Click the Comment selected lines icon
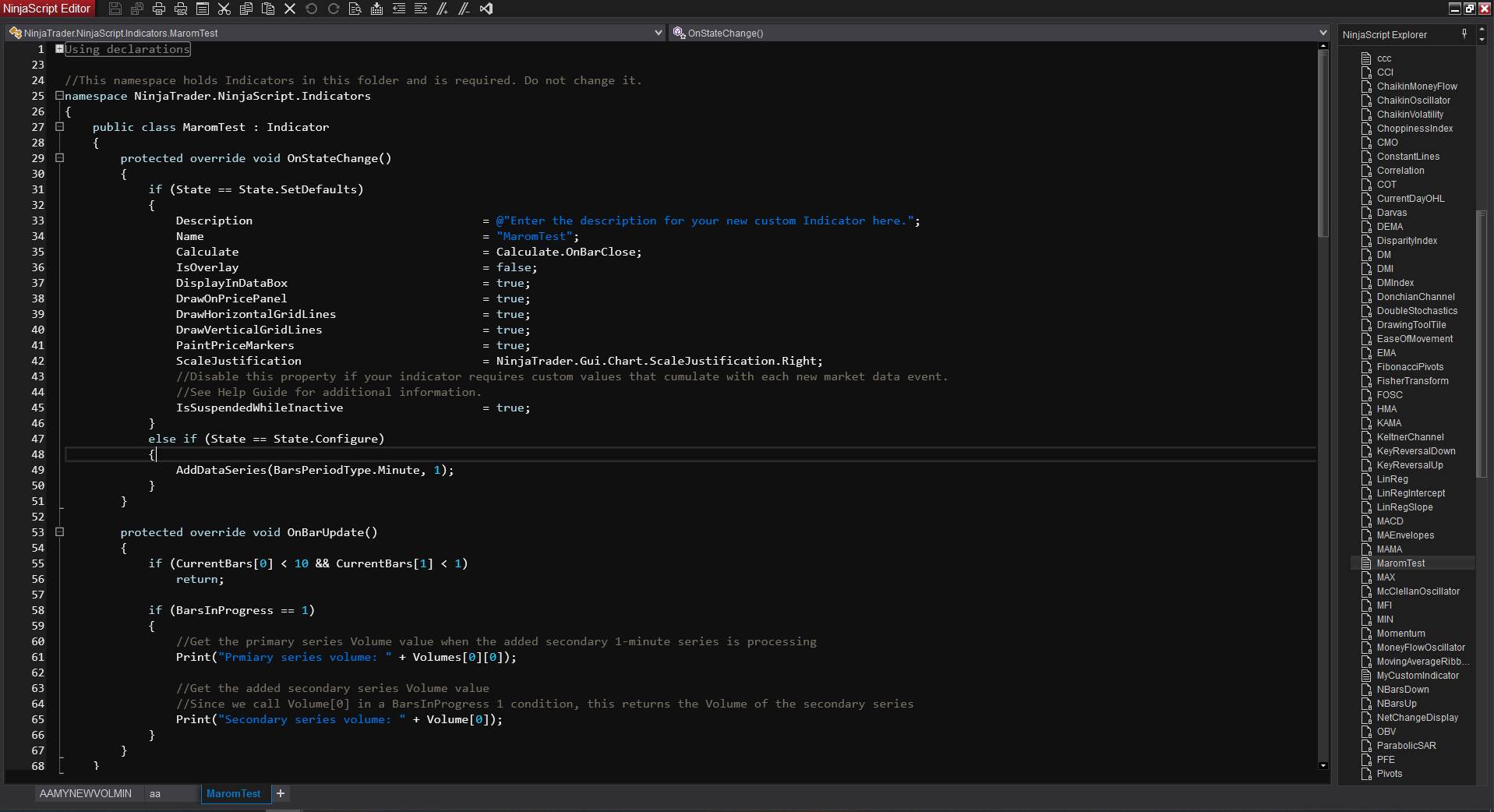Screen dimensions: 1494x812 point(443,9)
